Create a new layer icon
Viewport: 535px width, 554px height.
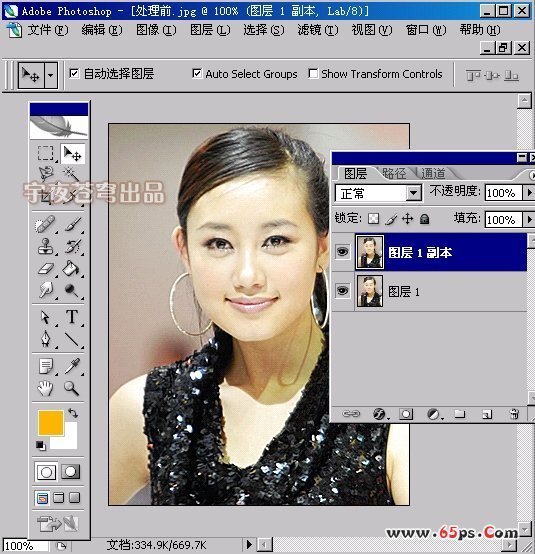click(487, 414)
